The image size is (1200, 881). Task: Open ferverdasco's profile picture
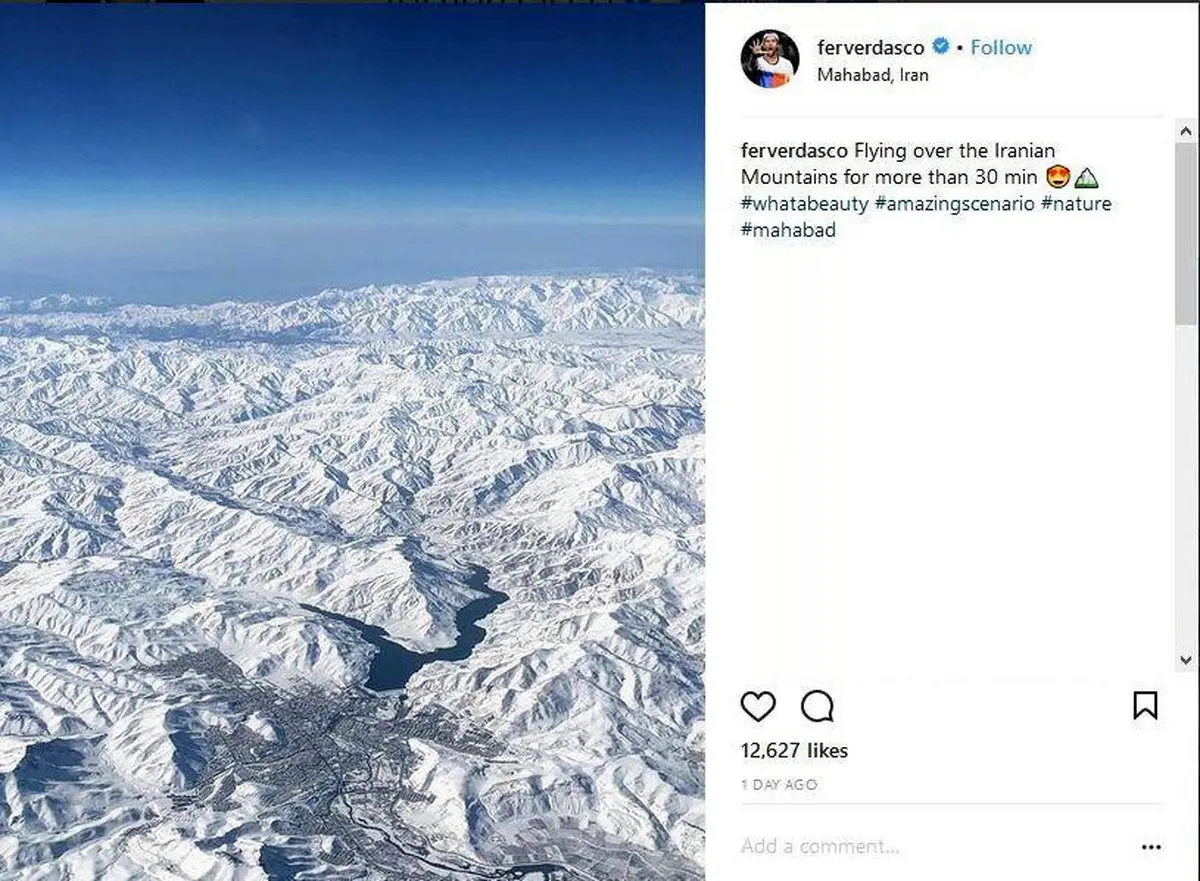coord(770,60)
